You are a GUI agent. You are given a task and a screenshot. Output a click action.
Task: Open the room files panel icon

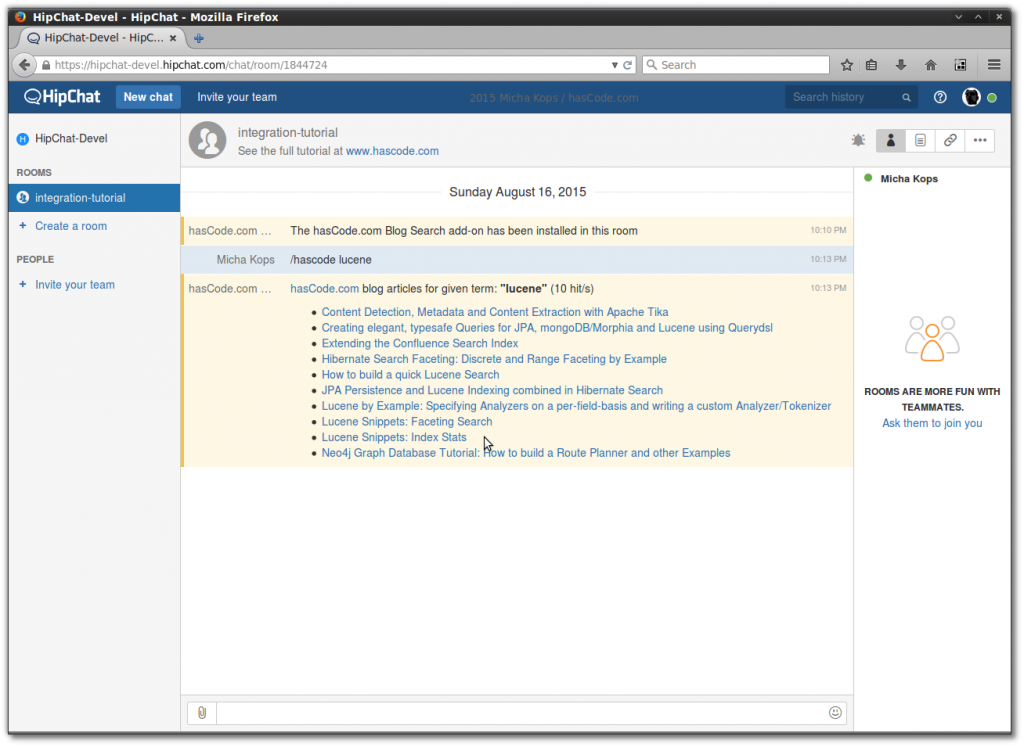click(x=920, y=140)
